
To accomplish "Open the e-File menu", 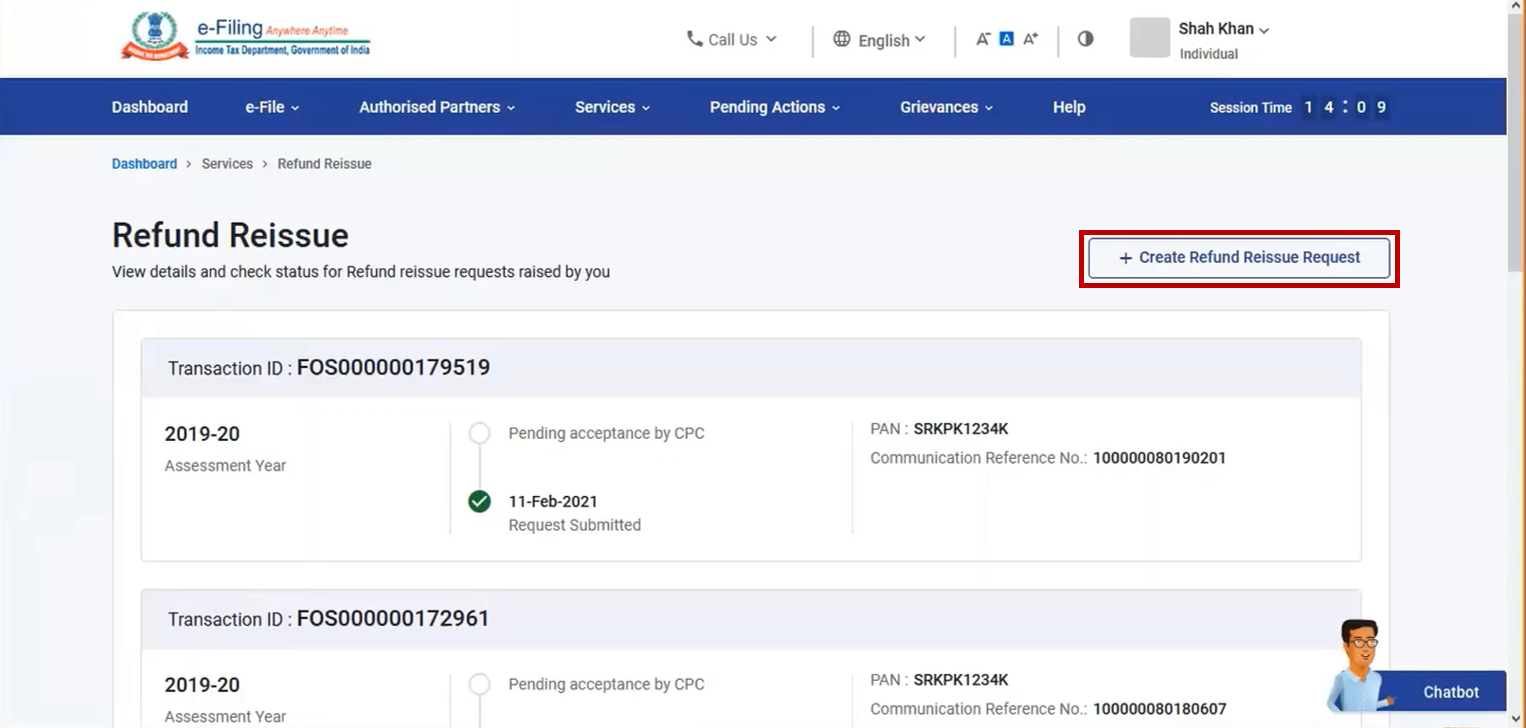I will coord(270,106).
